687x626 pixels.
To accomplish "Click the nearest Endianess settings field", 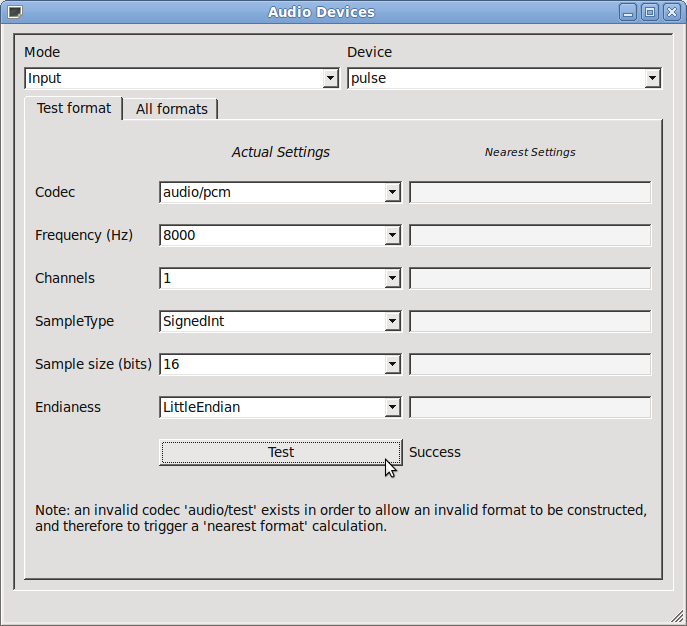I will pyautogui.click(x=530, y=407).
